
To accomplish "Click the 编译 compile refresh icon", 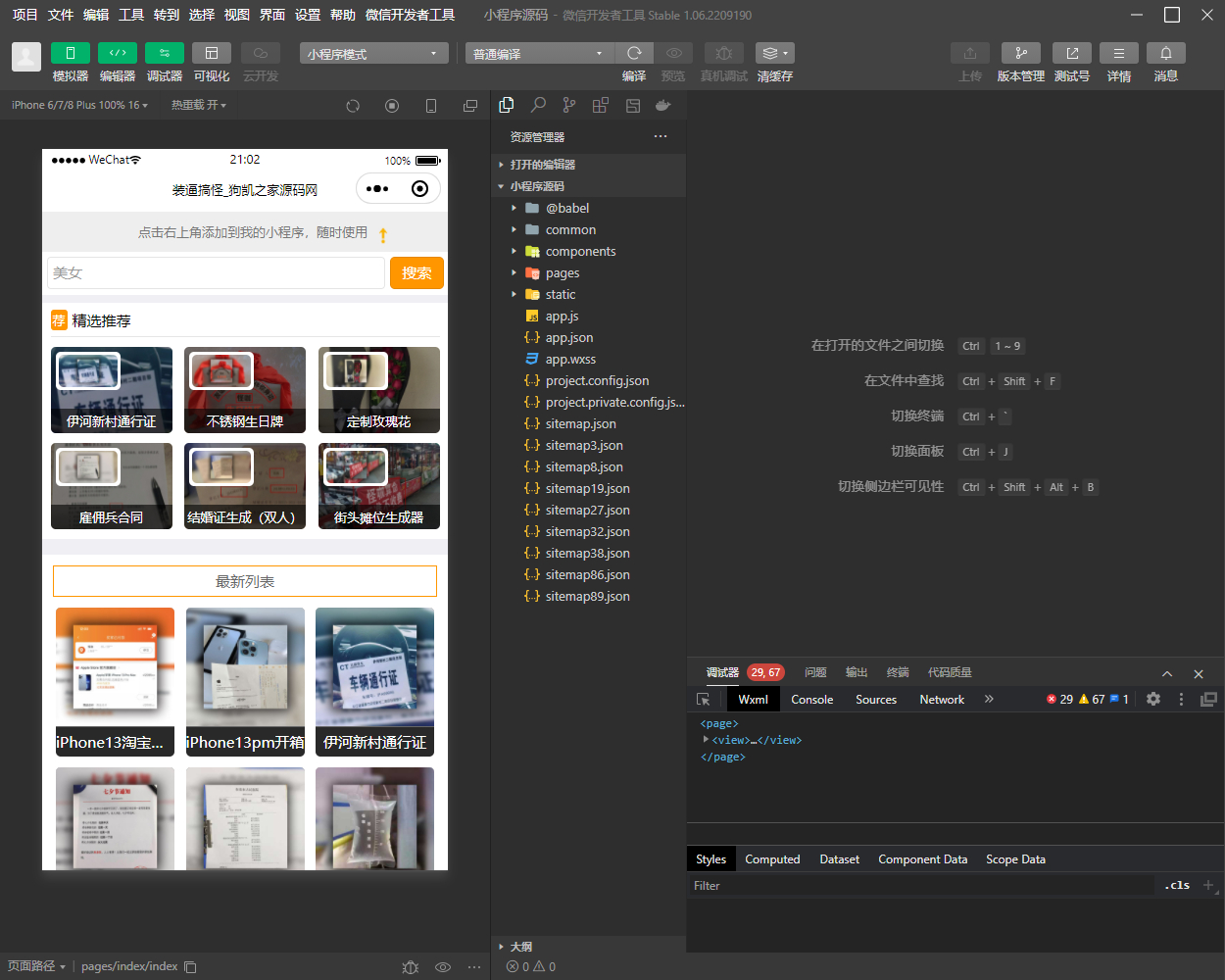I will pos(634,53).
